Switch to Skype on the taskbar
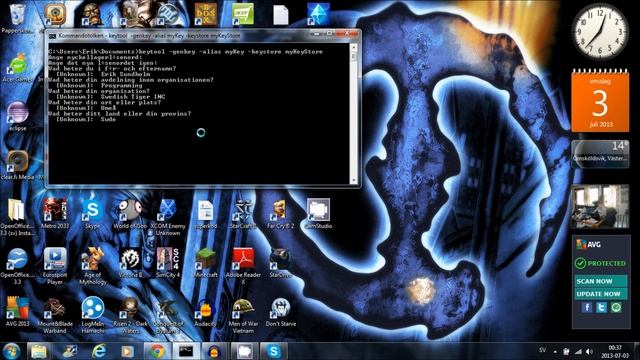 [273, 351]
